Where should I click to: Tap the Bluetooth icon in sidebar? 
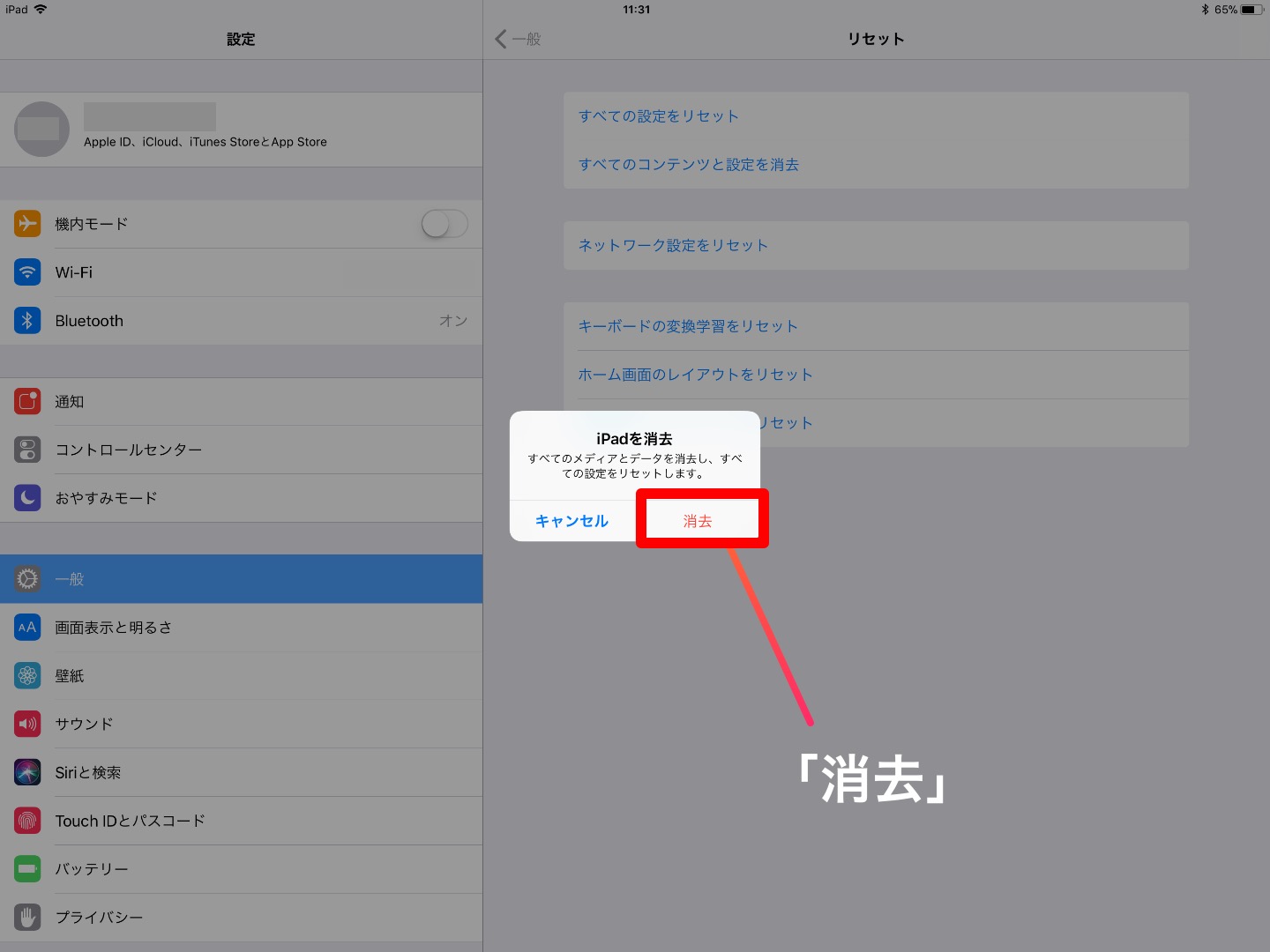pyautogui.click(x=27, y=321)
